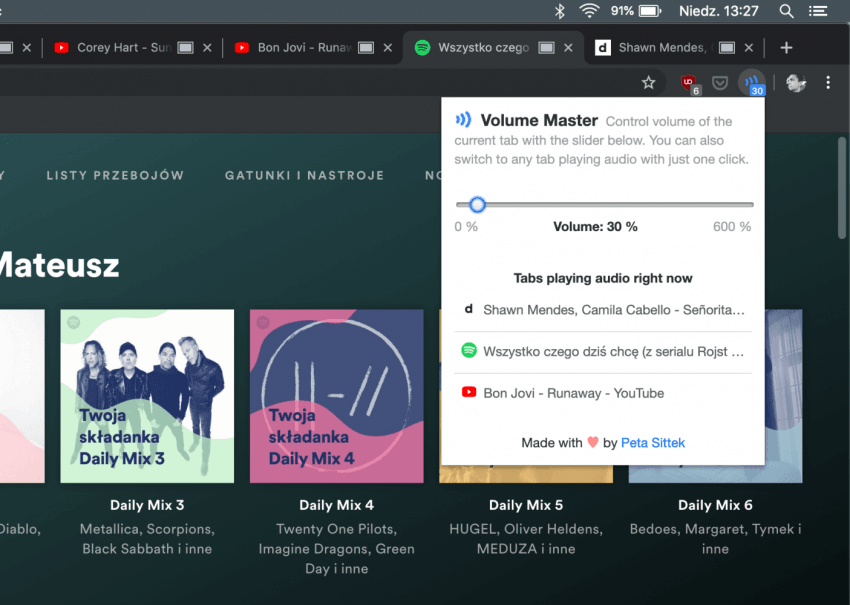The width and height of the screenshot is (850, 605).
Task: Click the volume slider handle
Action: pos(477,204)
